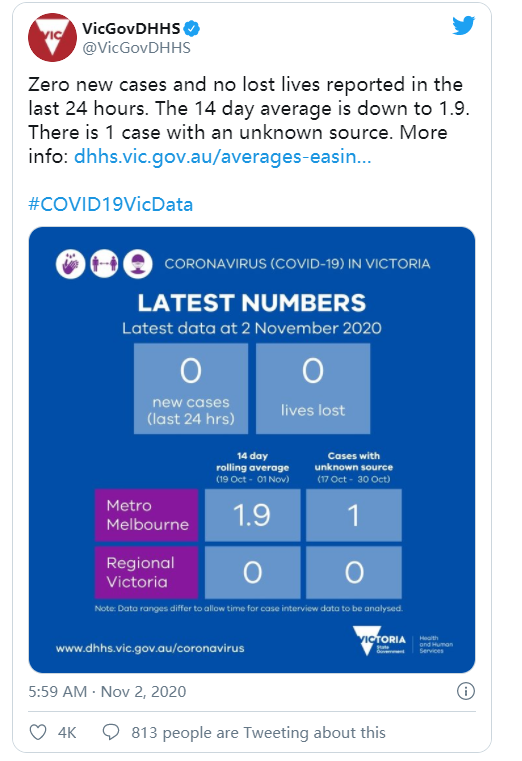Screen dimensions: 522x761
Task: Open the @VicGovDHHS handle
Action: tap(136, 48)
